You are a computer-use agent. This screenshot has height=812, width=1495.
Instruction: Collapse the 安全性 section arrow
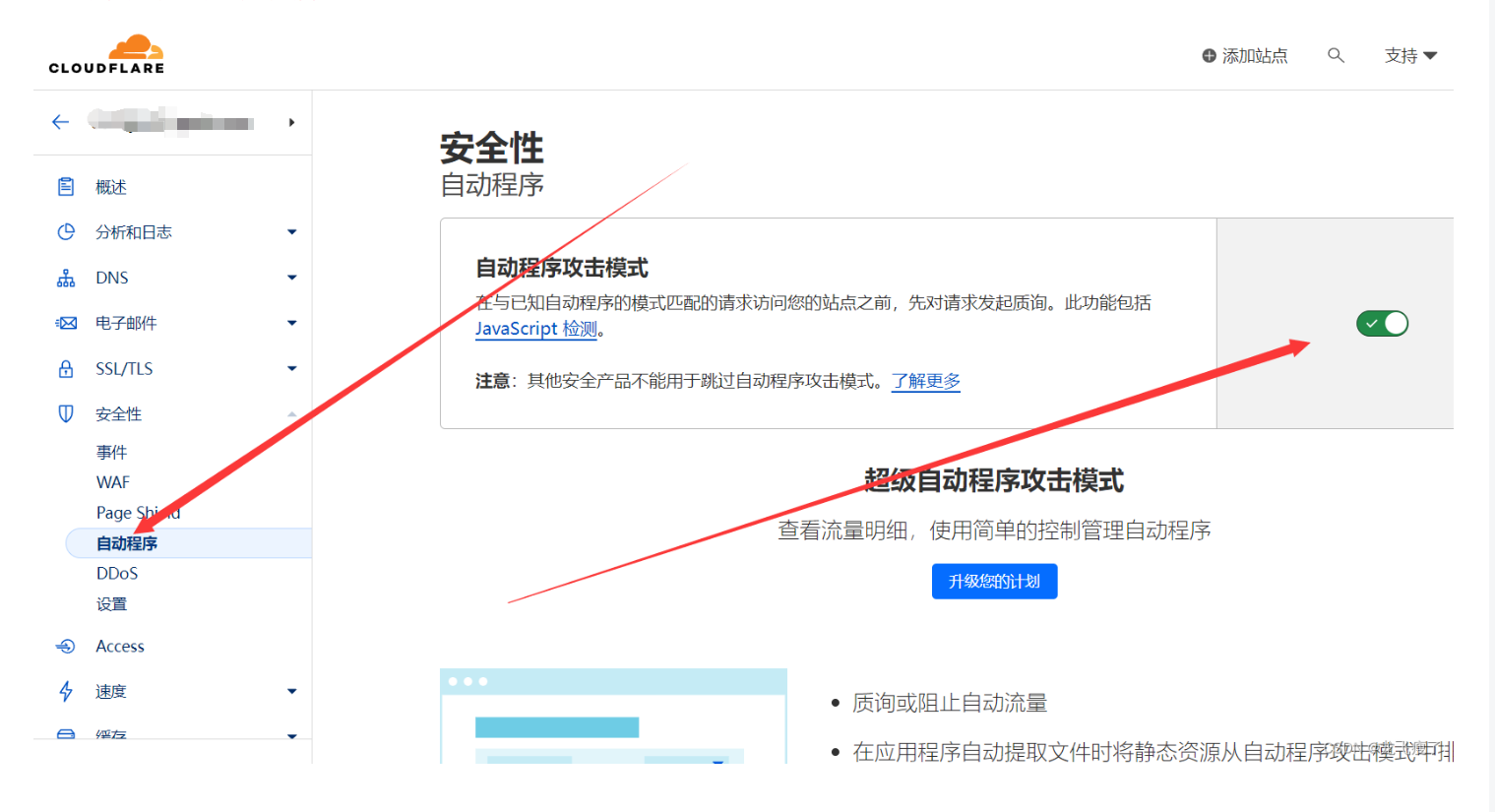coord(291,414)
